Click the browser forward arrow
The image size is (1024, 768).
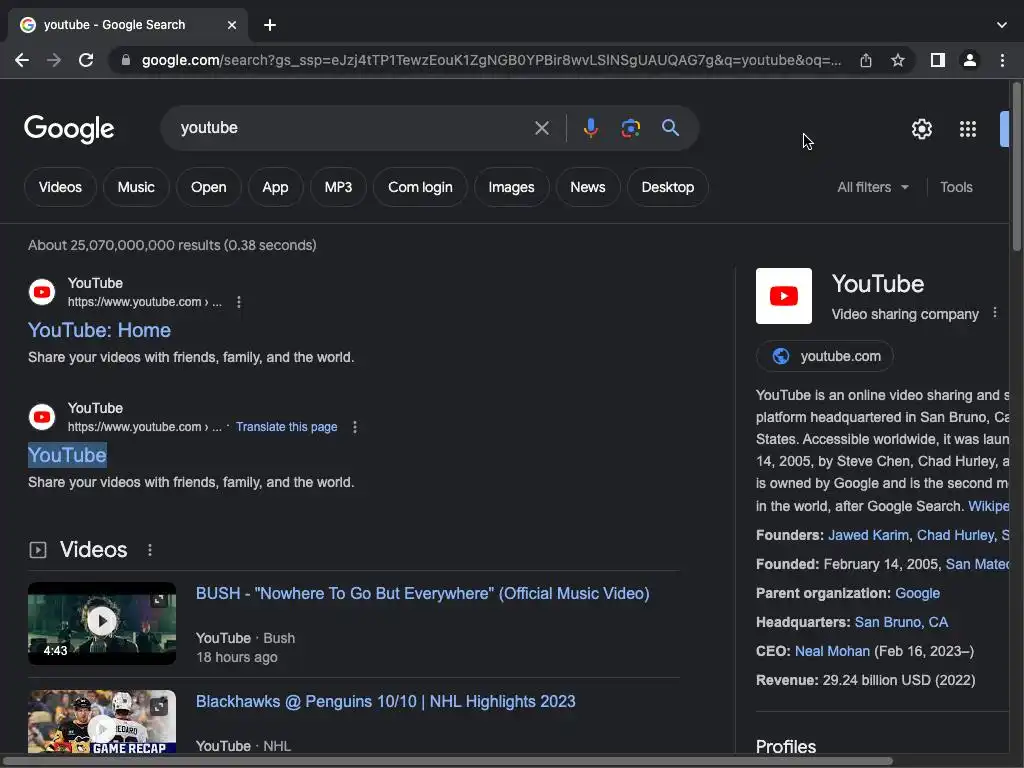click(54, 60)
